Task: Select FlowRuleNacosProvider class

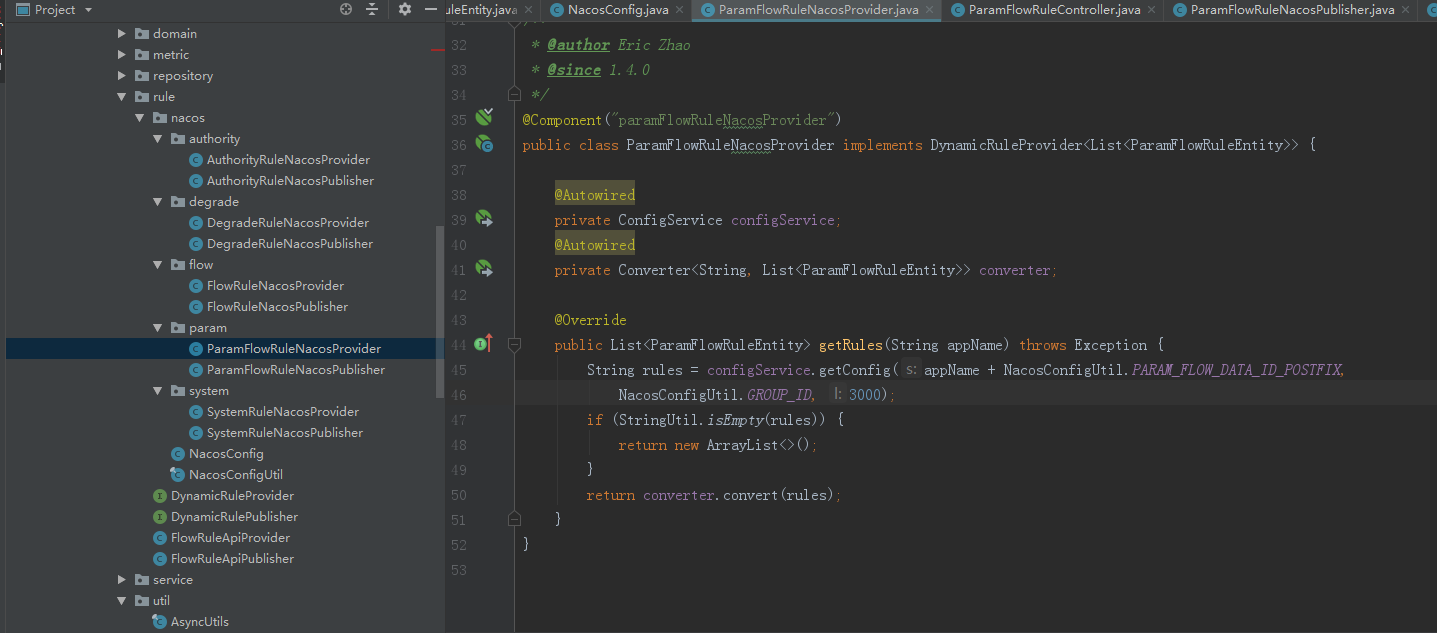Action: coord(275,286)
